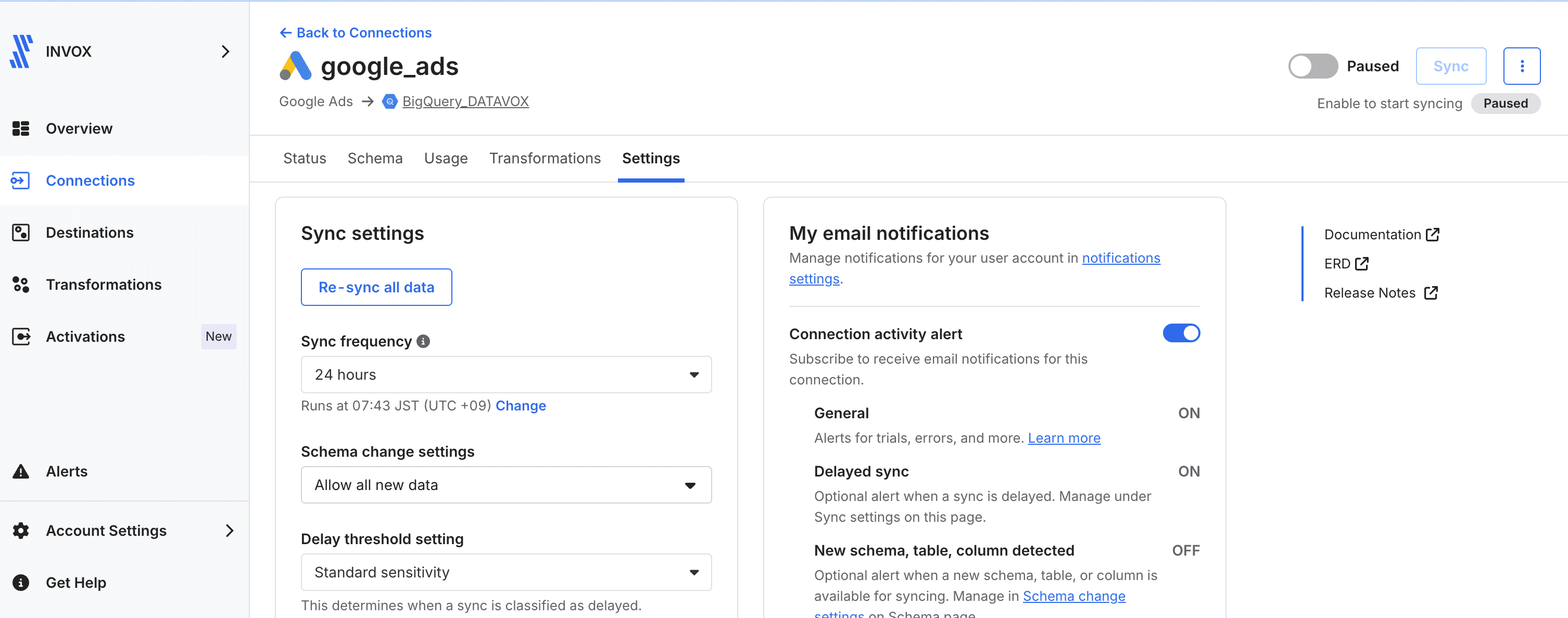The height and width of the screenshot is (618, 1568).
Task: Click Learn more under General alerts
Action: click(1064, 438)
